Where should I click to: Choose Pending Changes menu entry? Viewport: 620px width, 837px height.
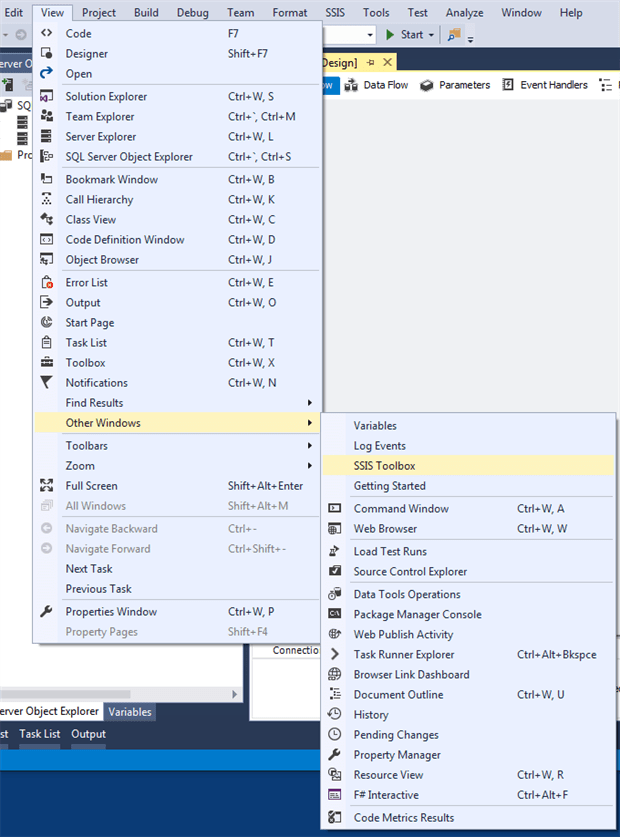point(468,735)
